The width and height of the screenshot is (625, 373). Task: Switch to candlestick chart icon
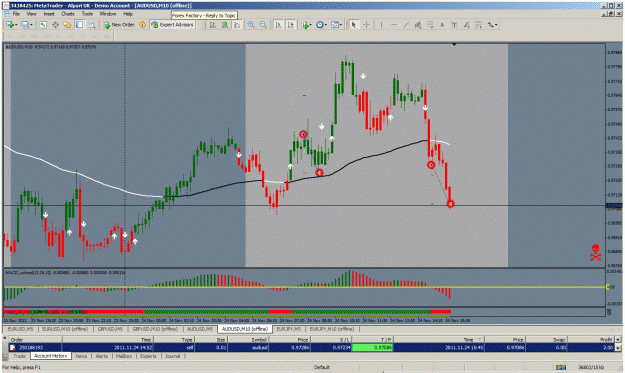point(225,25)
